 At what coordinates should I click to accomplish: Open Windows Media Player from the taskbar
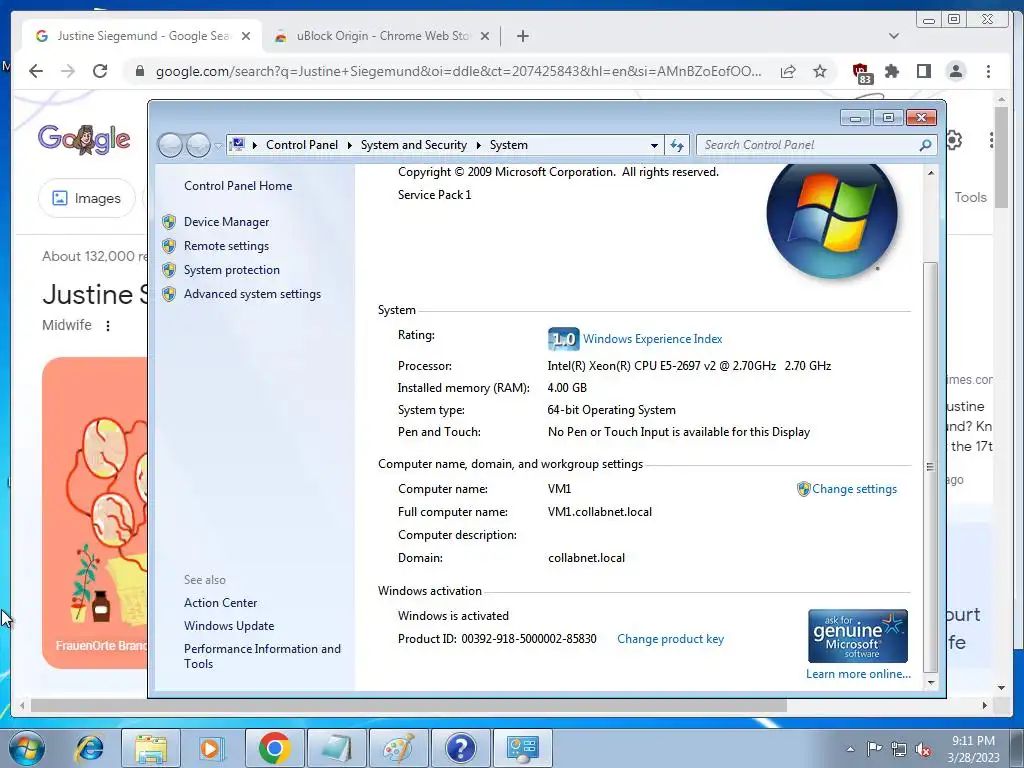click(x=211, y=748)
